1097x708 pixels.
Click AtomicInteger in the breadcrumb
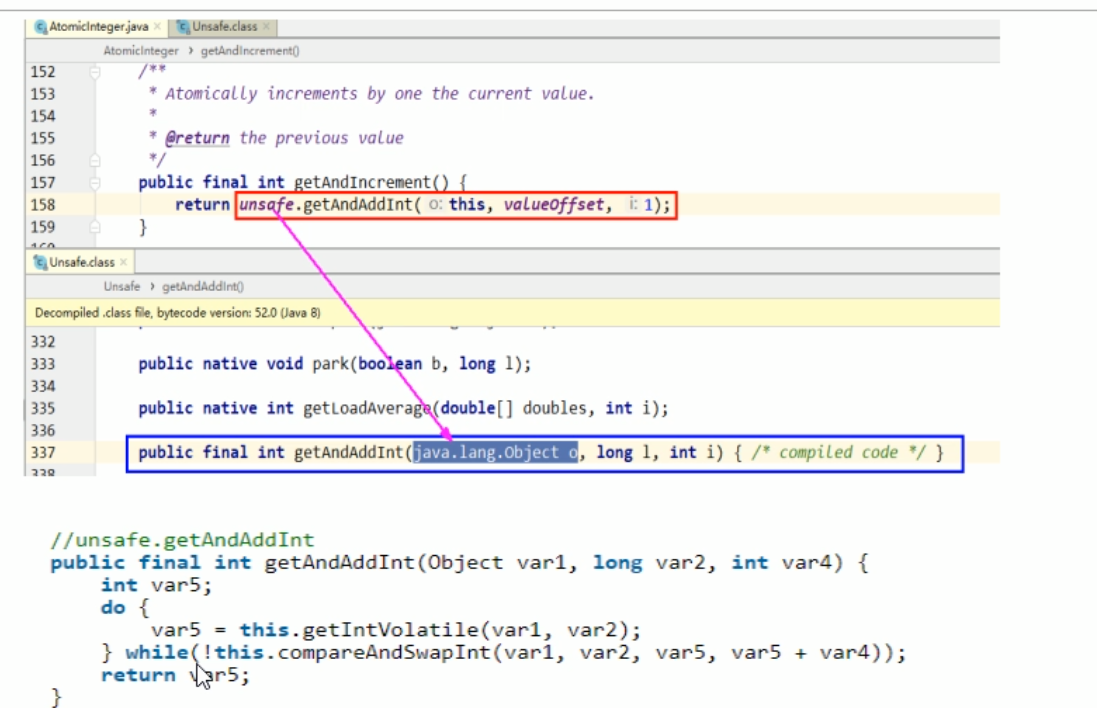[x=141, y=50]
